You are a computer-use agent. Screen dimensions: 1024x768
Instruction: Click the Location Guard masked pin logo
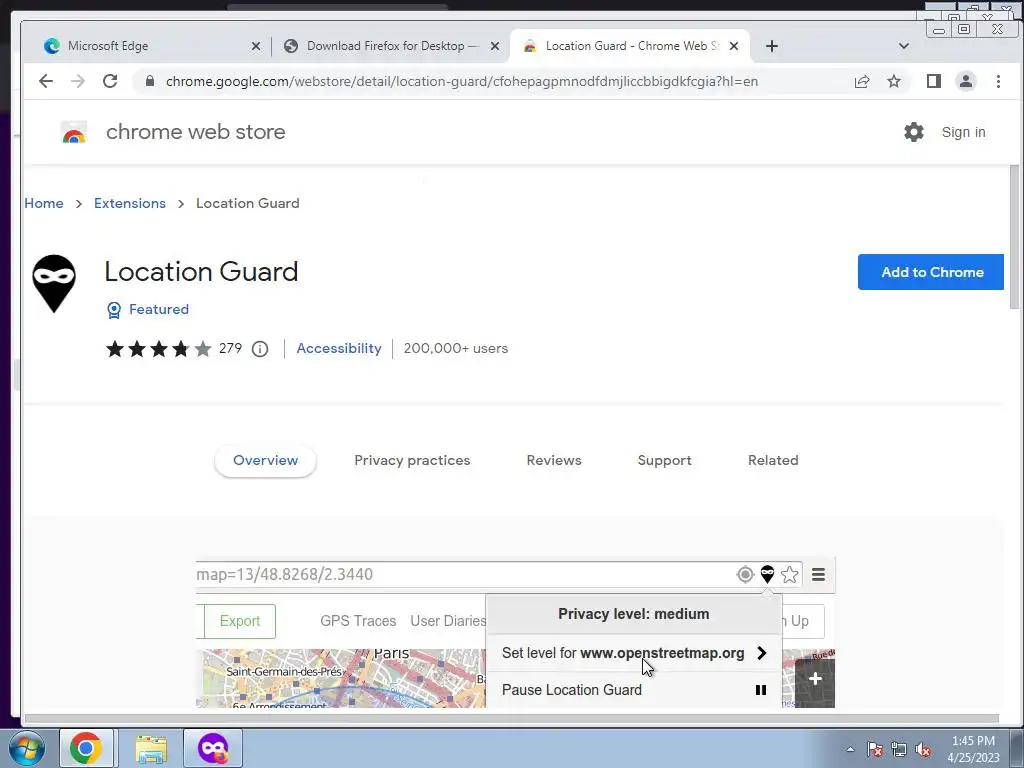tap(54, 283)
